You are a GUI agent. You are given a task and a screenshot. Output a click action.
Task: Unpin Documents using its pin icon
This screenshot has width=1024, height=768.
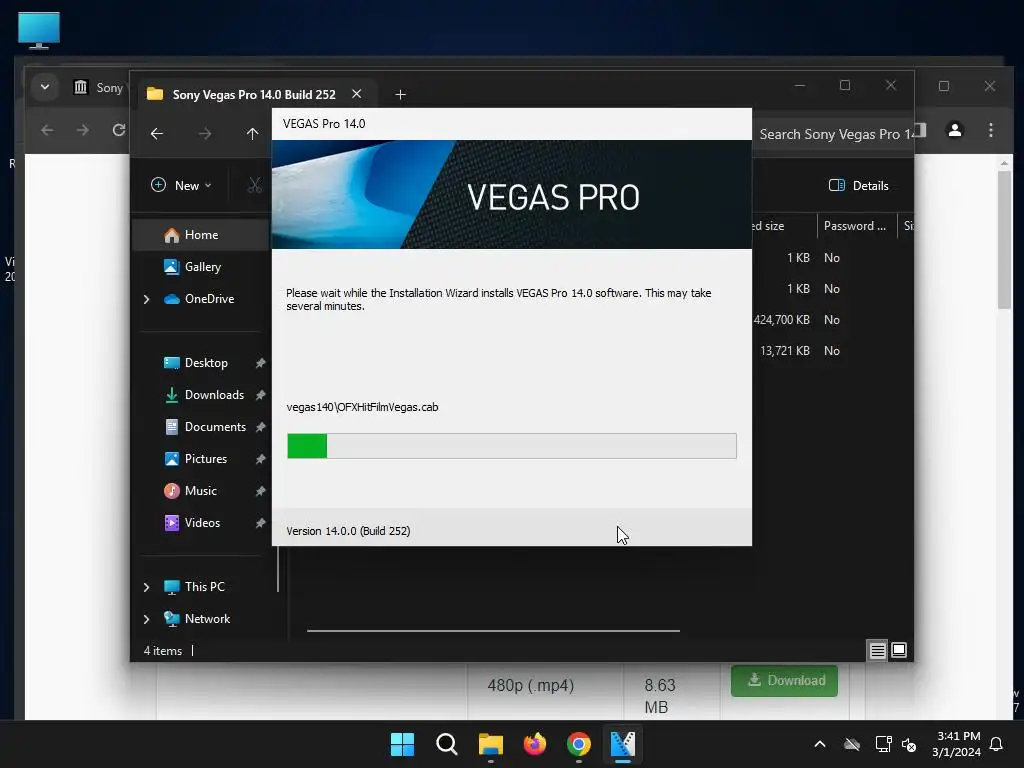pos(261,427)
